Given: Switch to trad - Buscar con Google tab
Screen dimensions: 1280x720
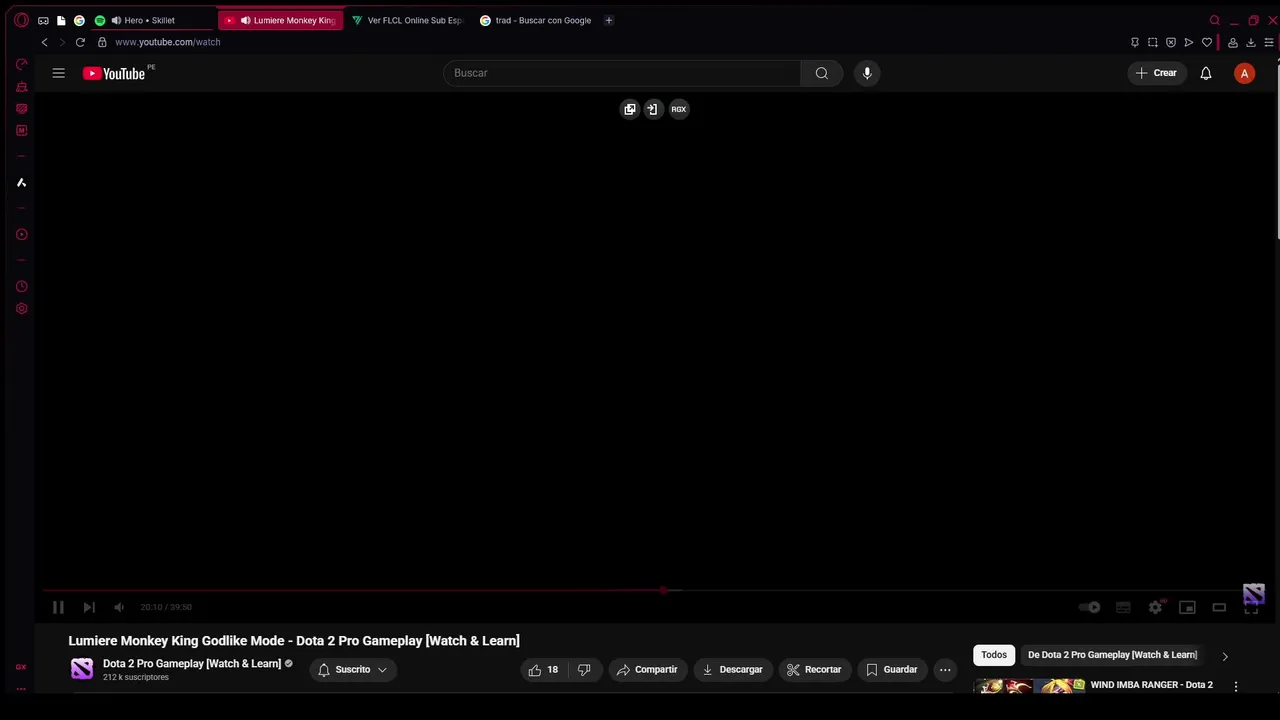Looking at the screenshot, I should click(x=535, y=20).
